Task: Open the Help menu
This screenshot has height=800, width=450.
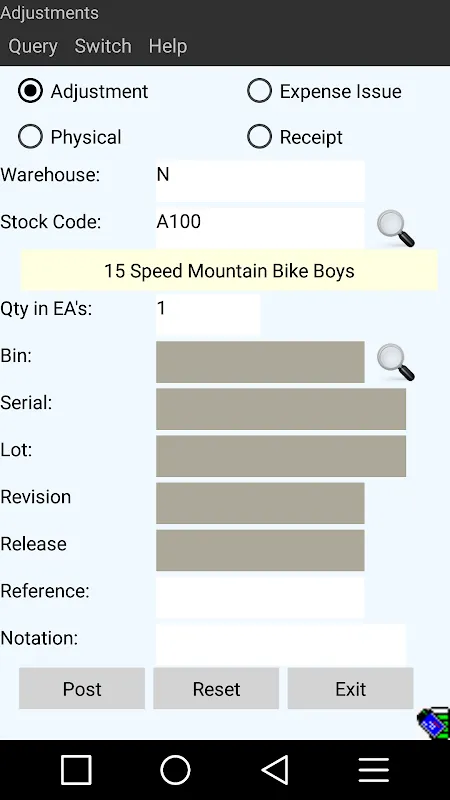Action: click(168, 46)
